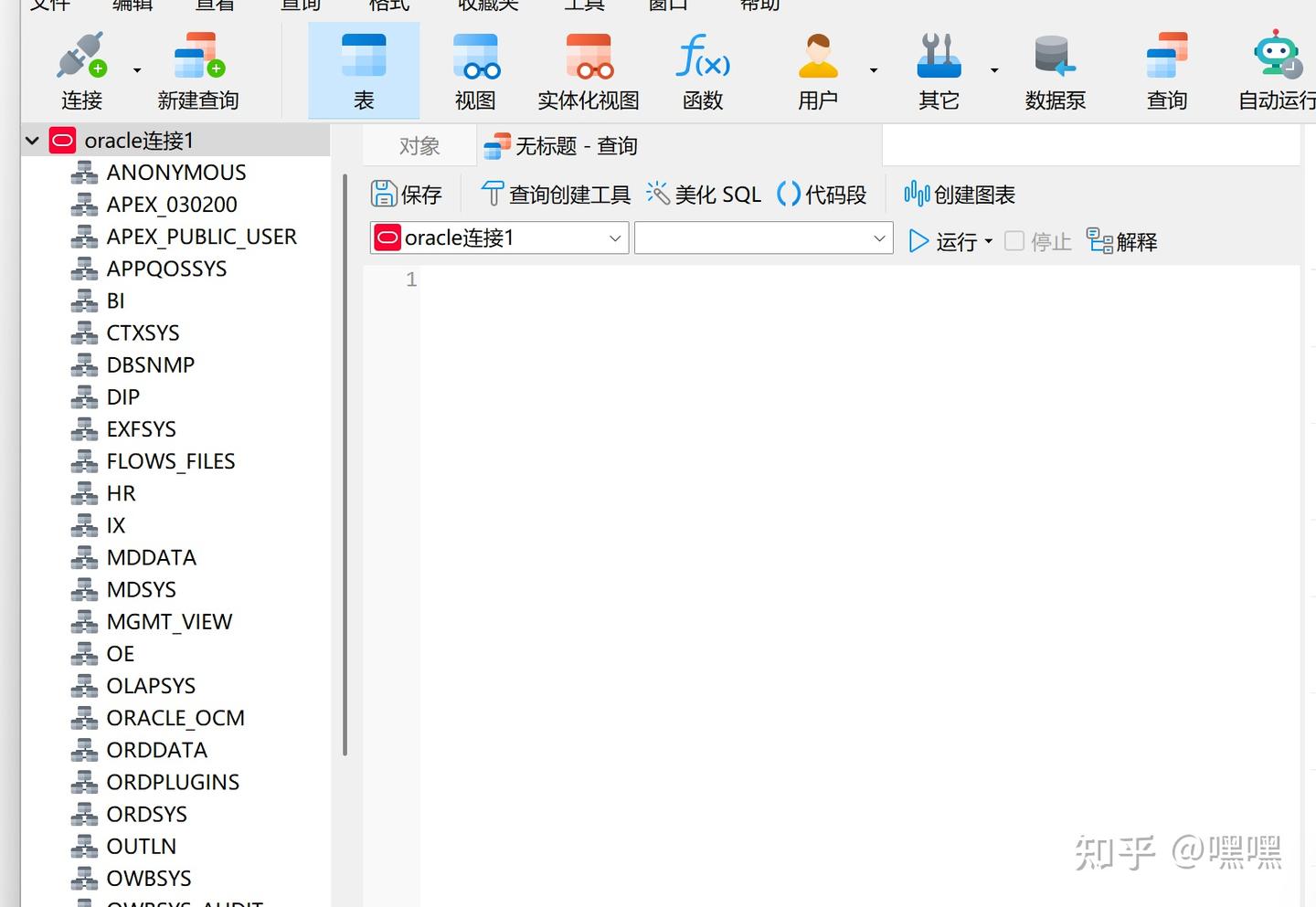Screen dimensions: 1316x907
Task: Click the Explain (解释) plan icon
Action: [x=1099, y=240]
